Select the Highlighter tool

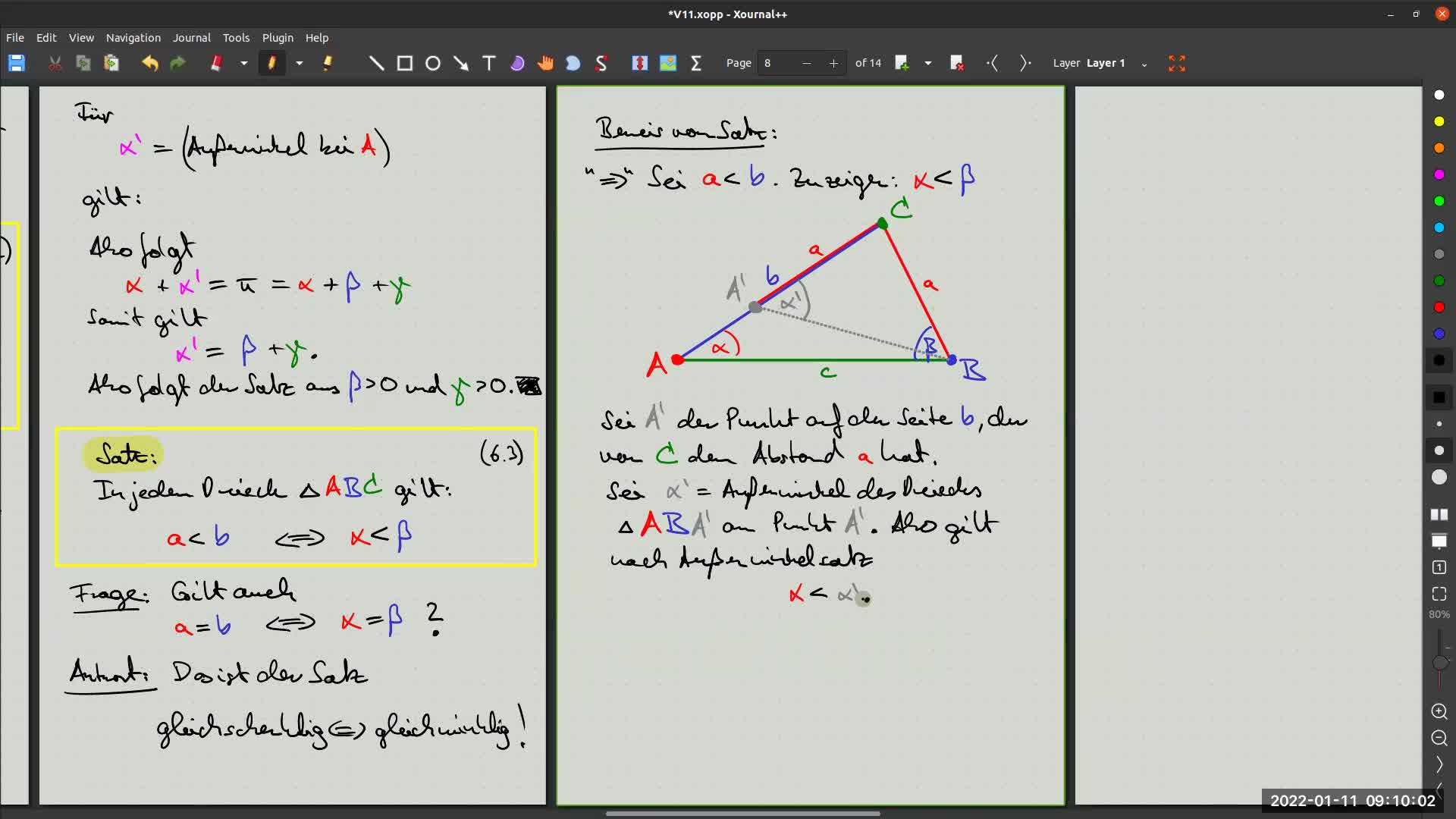click(328, 64)
